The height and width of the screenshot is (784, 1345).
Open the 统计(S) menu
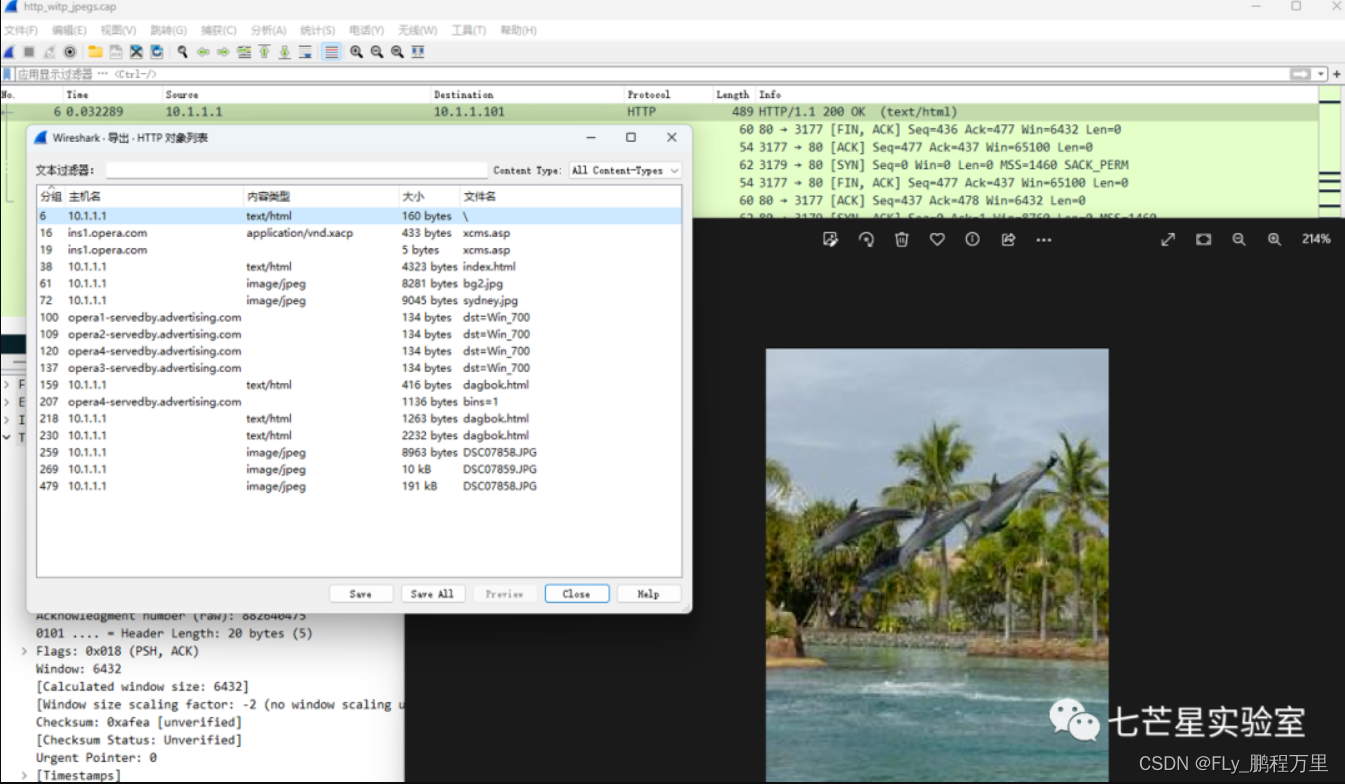tap(319, 31)
